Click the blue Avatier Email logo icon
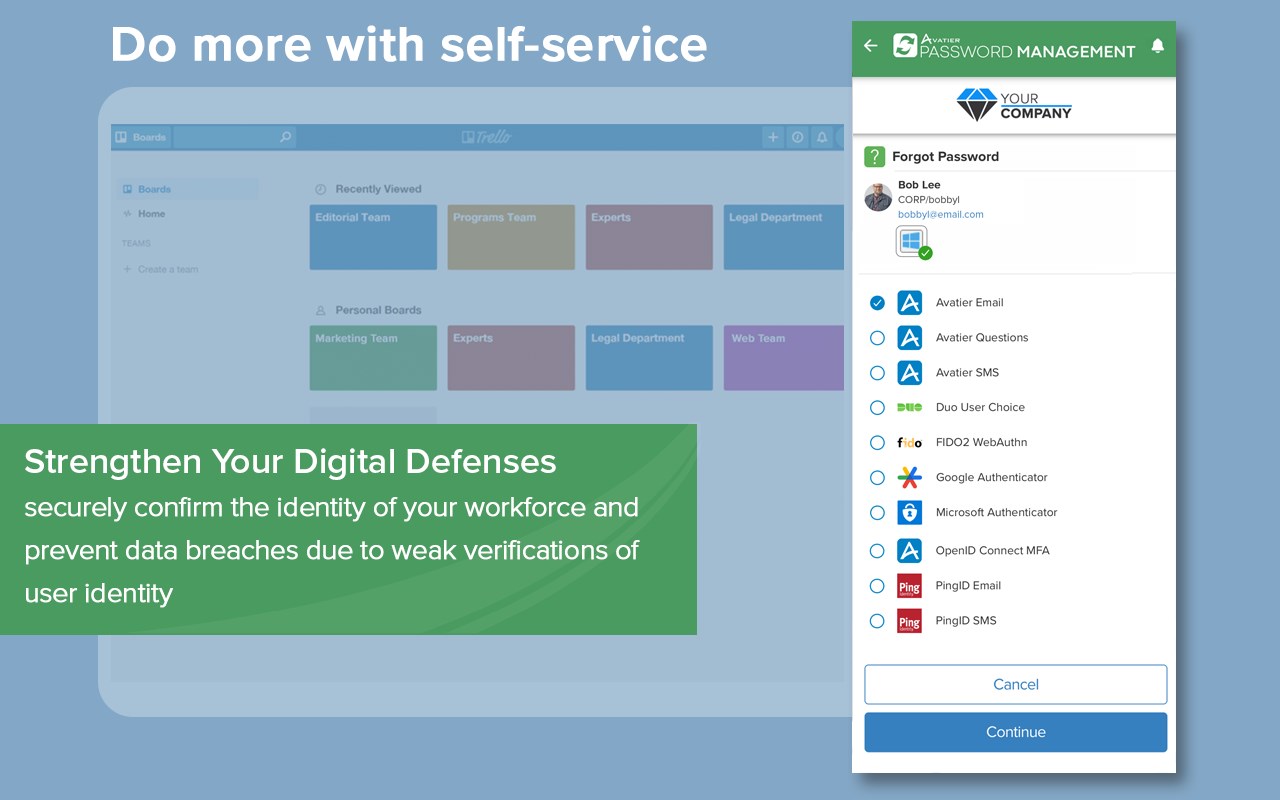 909,303
